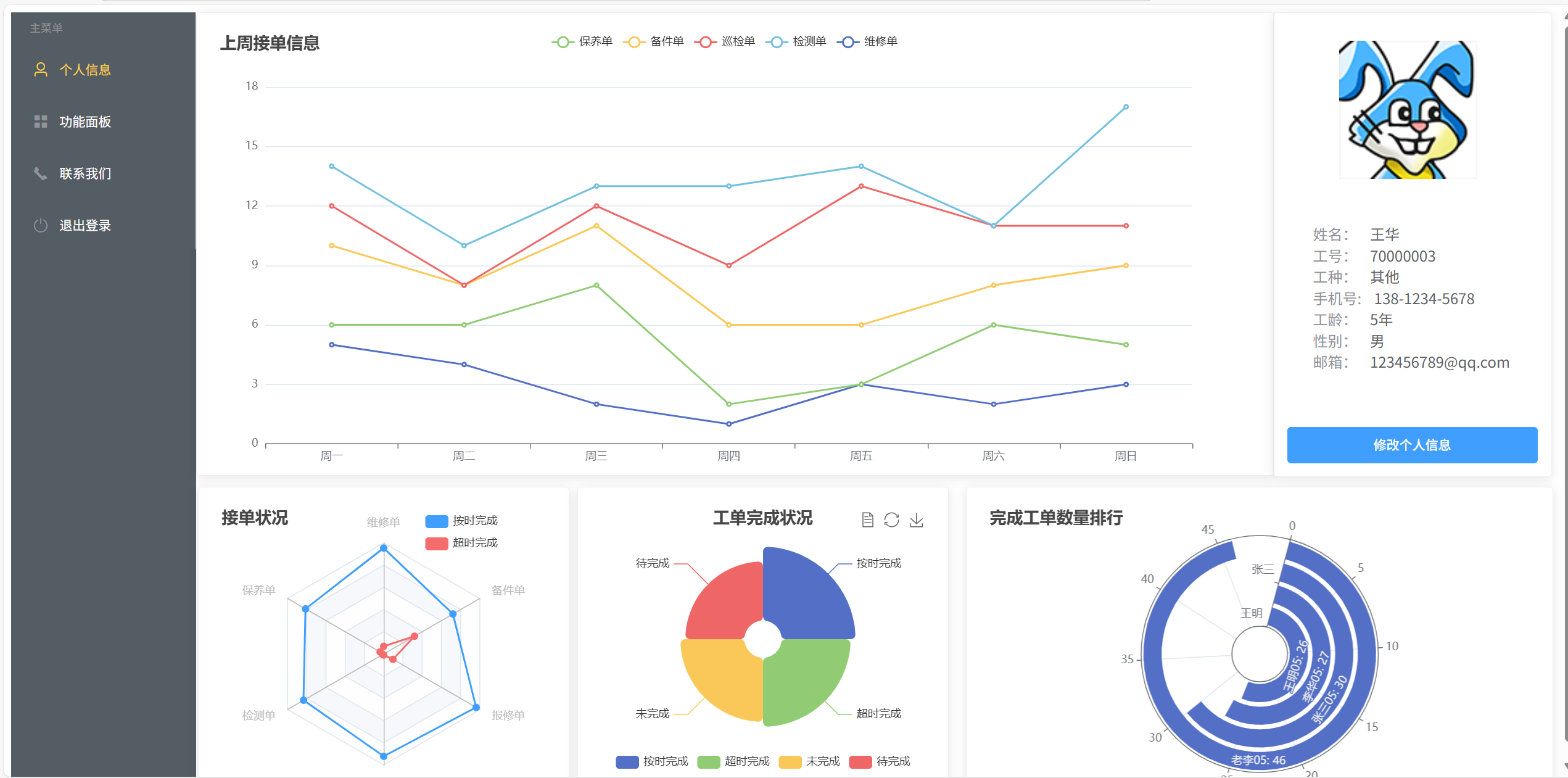Click the 超时完成 green legend swatch under pie chart
Viewport: 1568px width, 778px height.
click(x=709, y=762)
